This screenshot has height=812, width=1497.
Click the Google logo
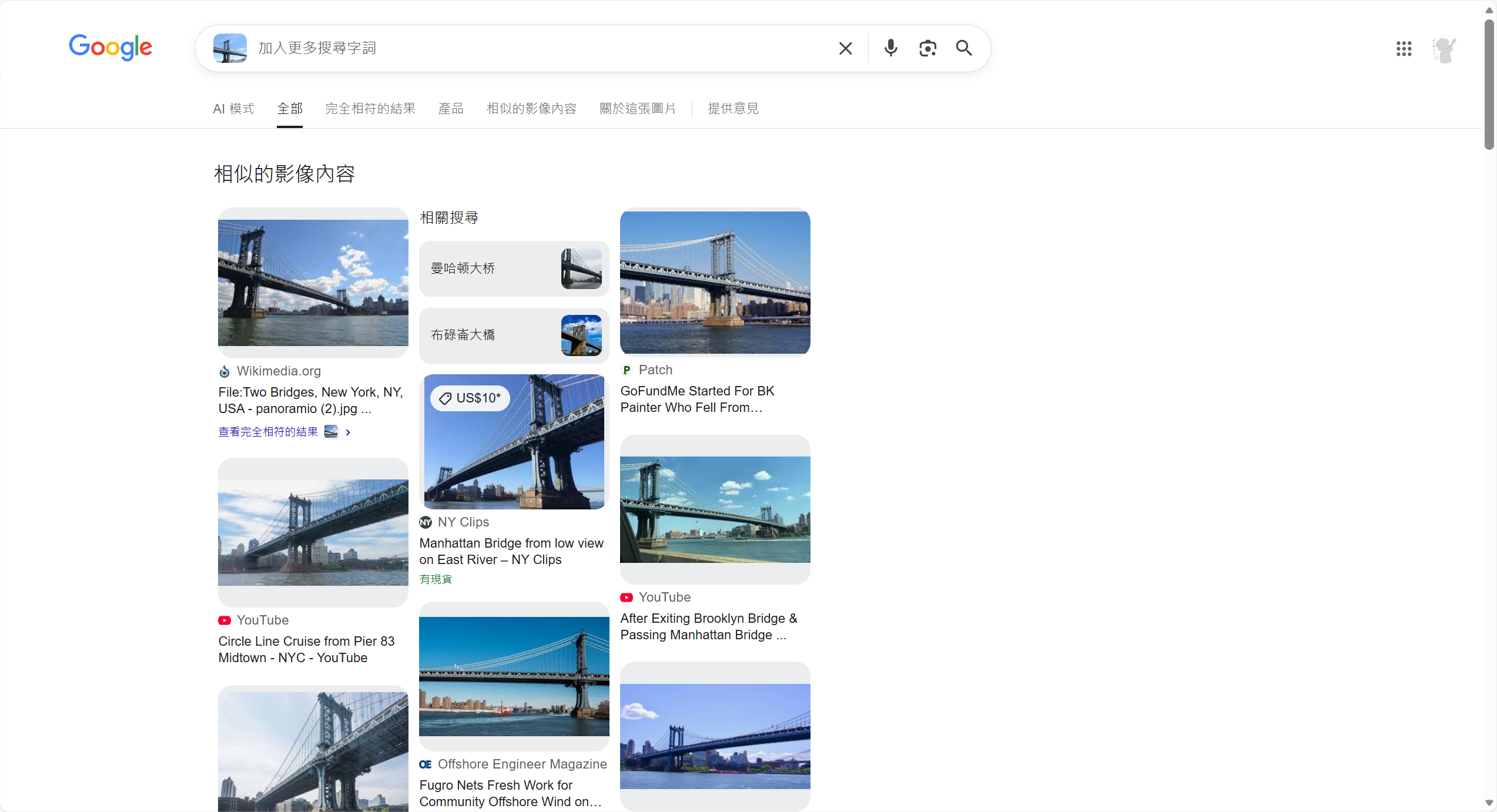point(110,47)
